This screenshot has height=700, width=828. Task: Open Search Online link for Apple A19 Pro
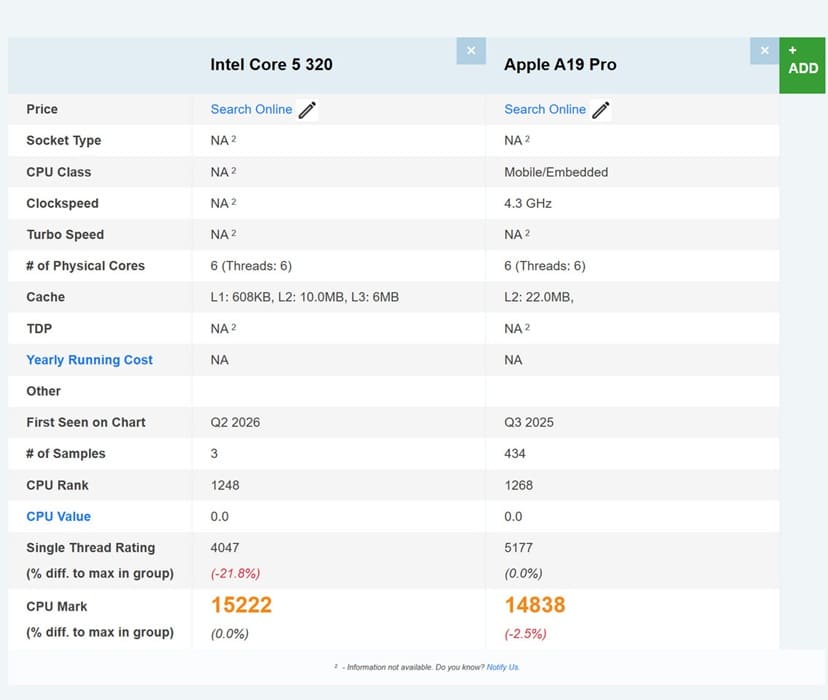[545, 109]
